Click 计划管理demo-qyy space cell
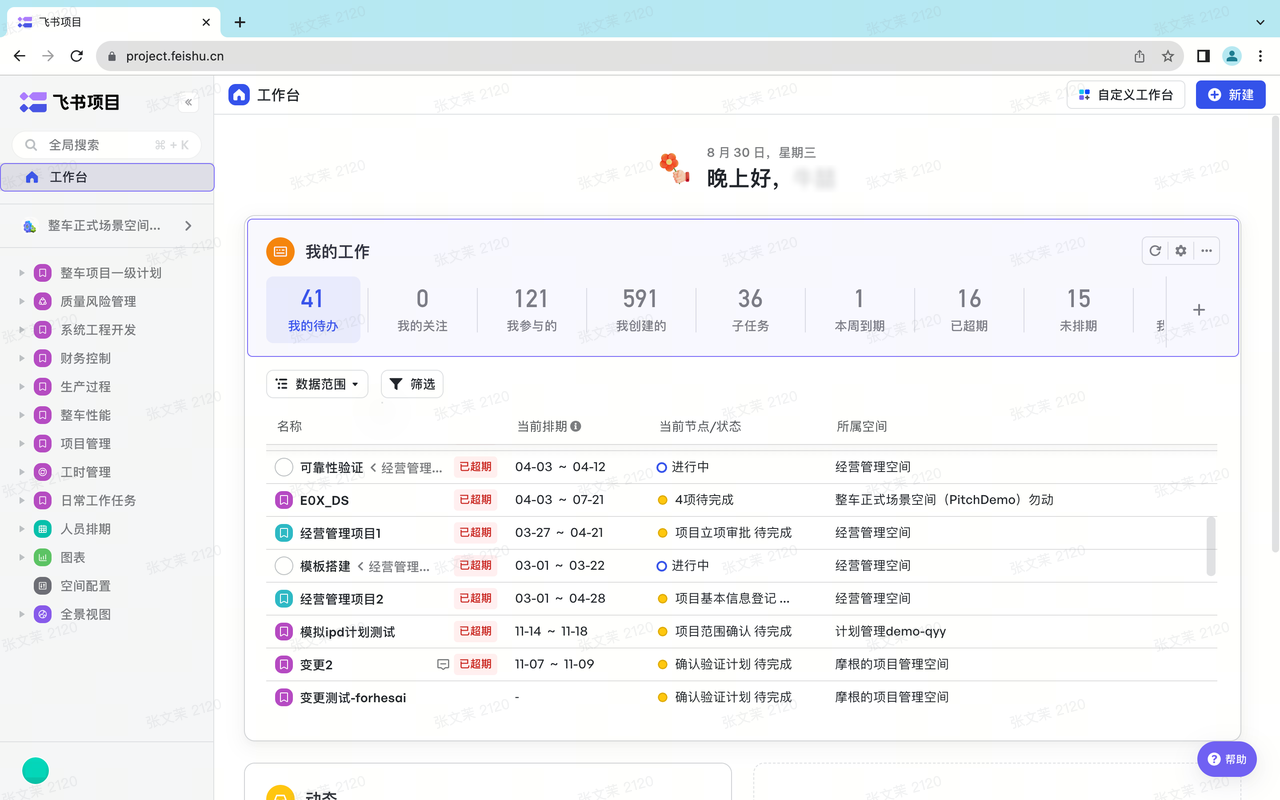 click(x=890, y=632)
